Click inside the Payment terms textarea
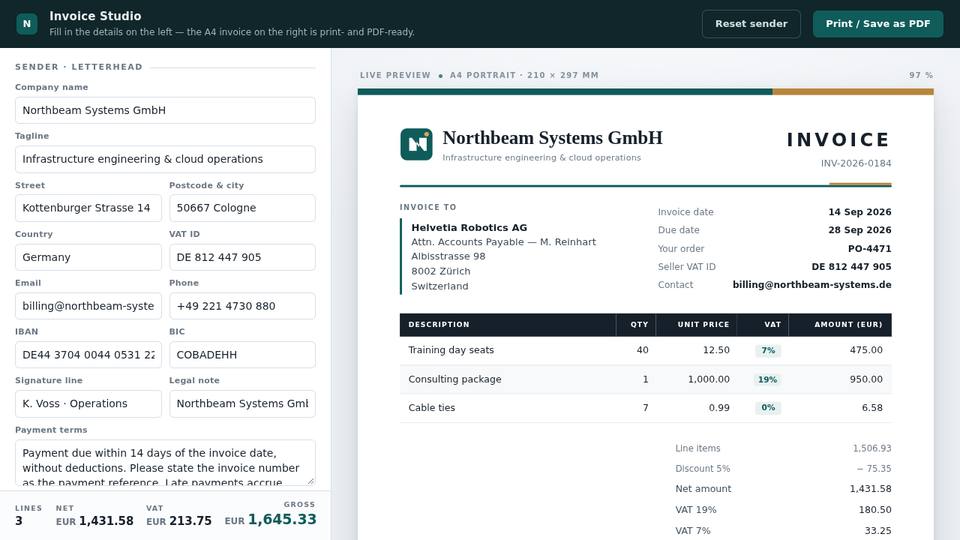The height and width of the screenshot is (540, 960). pyautogui.click(x=165, y=463)
